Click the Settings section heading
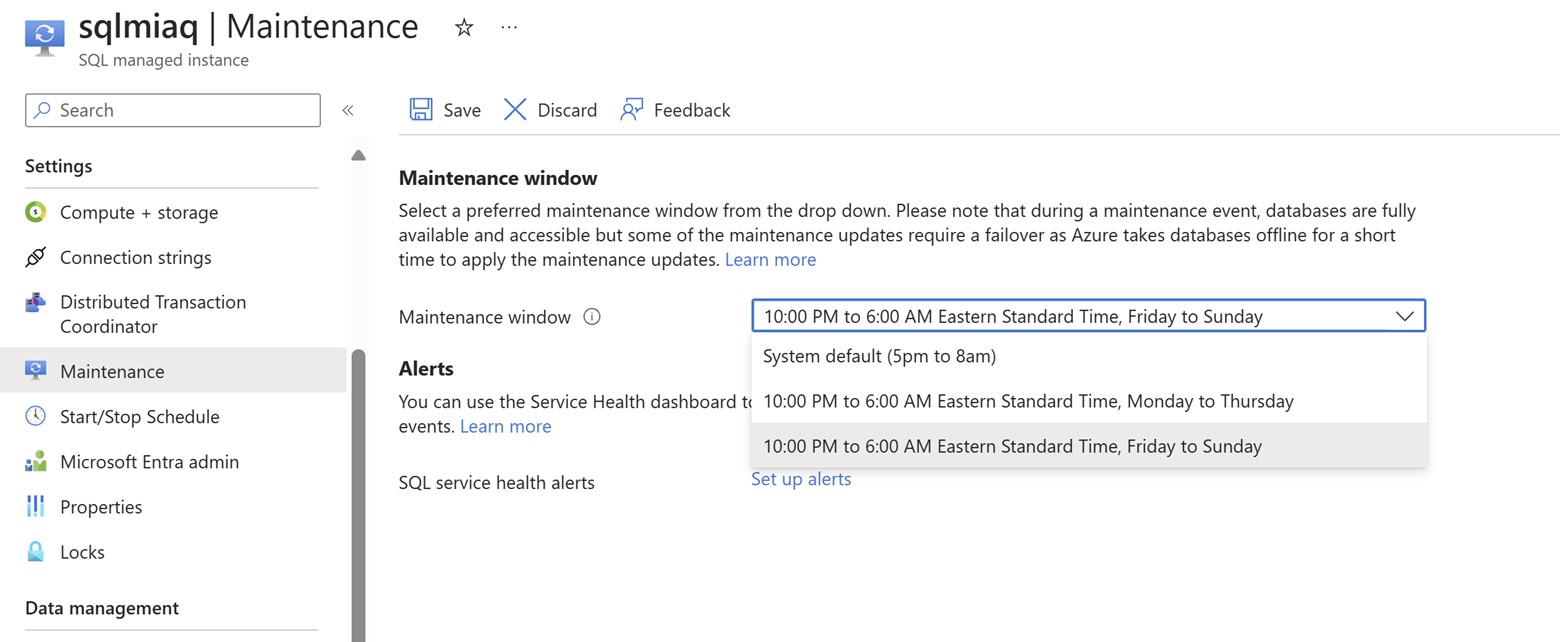Image resolution: width=1560 pixels, height=642 pixels. [58, 166]
